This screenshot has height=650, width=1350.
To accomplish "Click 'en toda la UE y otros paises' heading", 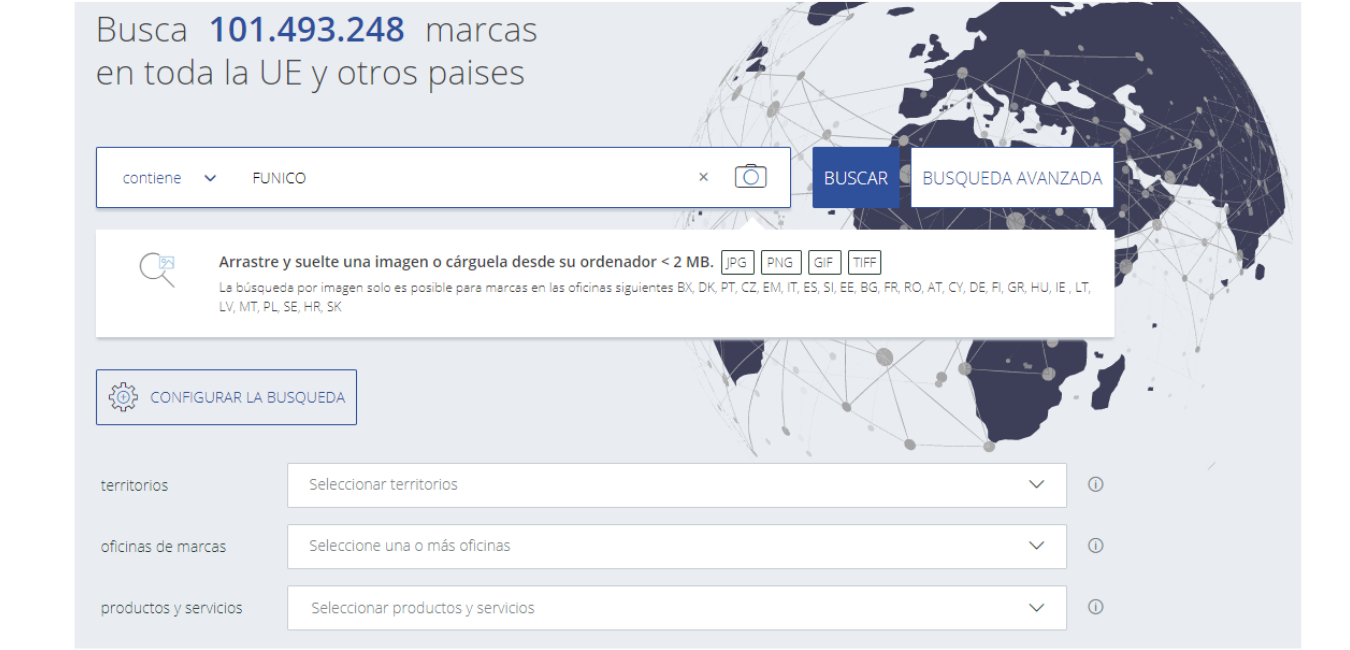I will 310,73.
